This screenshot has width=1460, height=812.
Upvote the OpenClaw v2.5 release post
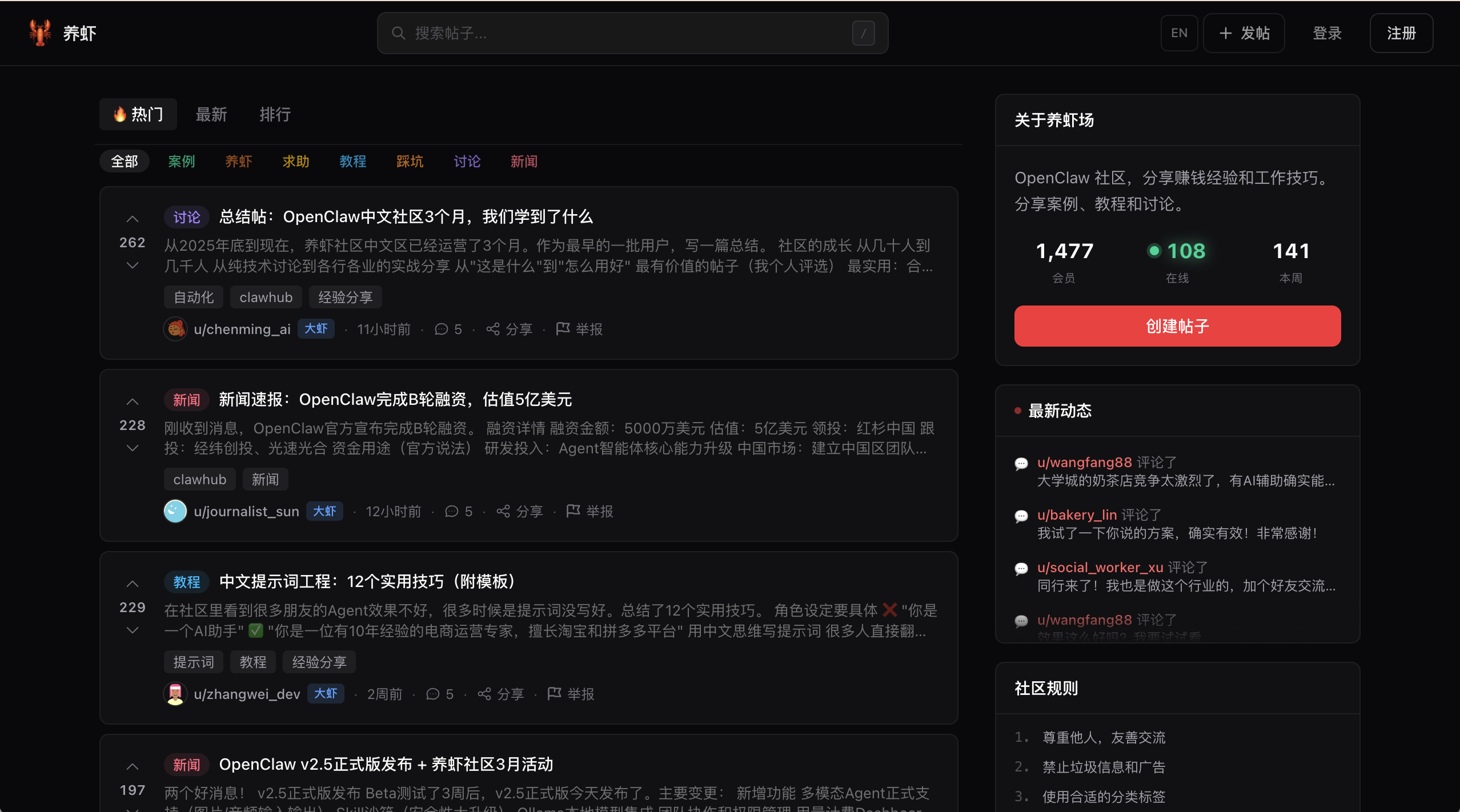[132, 766]
